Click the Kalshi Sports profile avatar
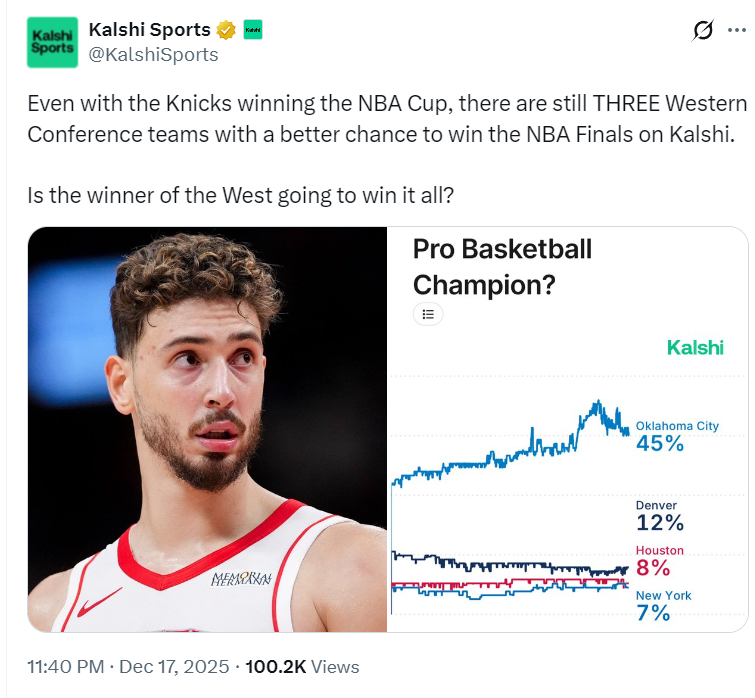 pyautogui.click(x=51, y=42)
